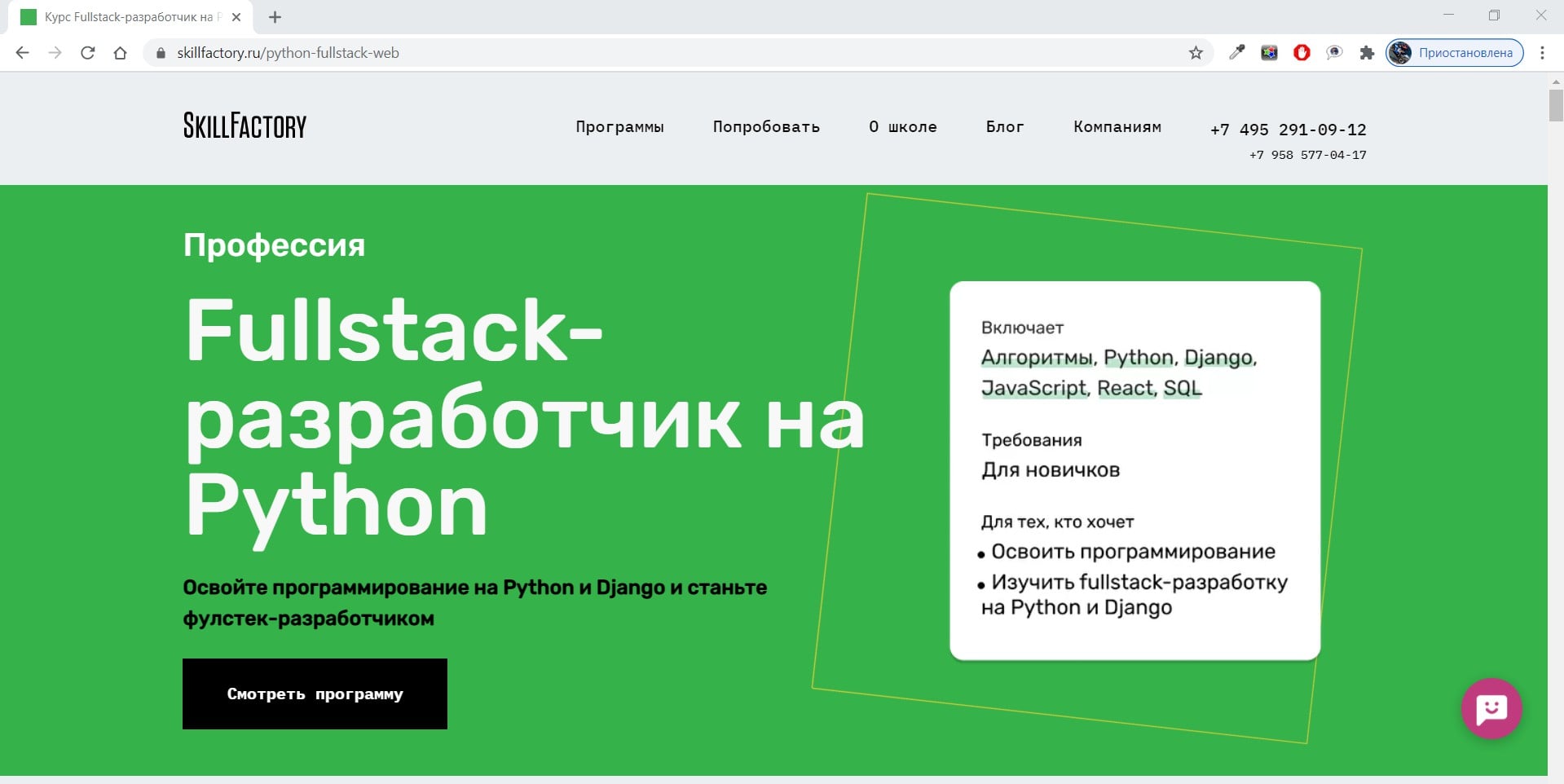Click the Профессия heading
This screenshot has height=784, width=1564.
click(x=274, y=245)
